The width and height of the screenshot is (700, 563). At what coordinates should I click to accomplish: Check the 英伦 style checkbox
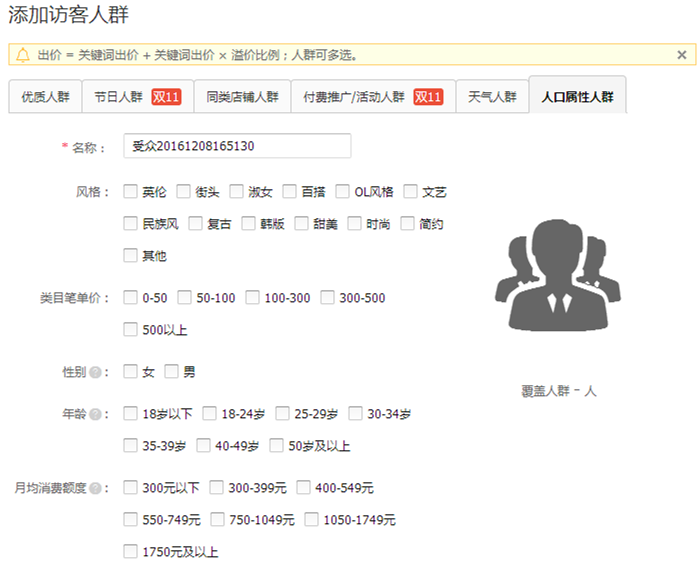[x=130, y=191]
